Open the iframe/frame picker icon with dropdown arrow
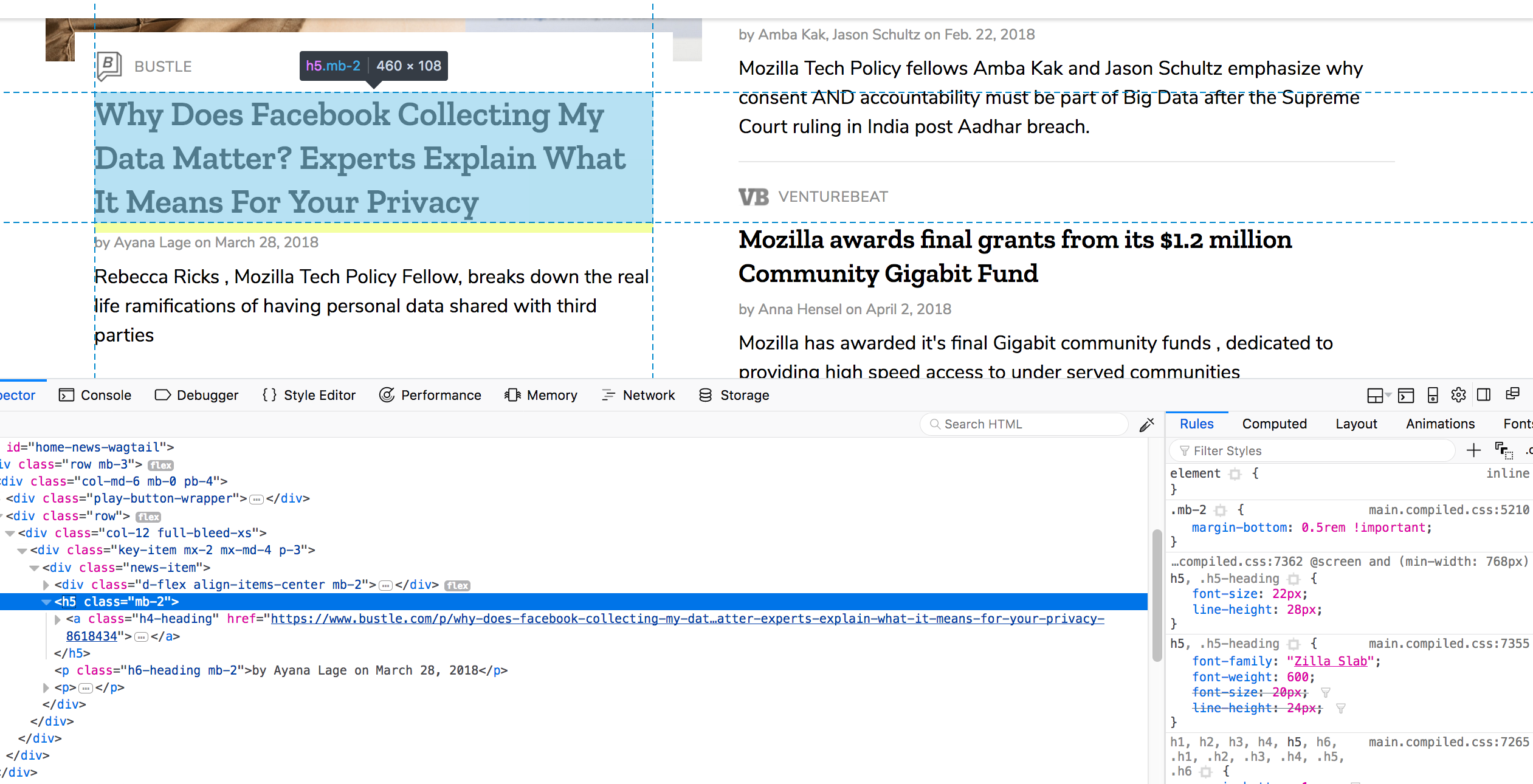The height and width of the screenshot is (784, 1533). coord(1379,396)
